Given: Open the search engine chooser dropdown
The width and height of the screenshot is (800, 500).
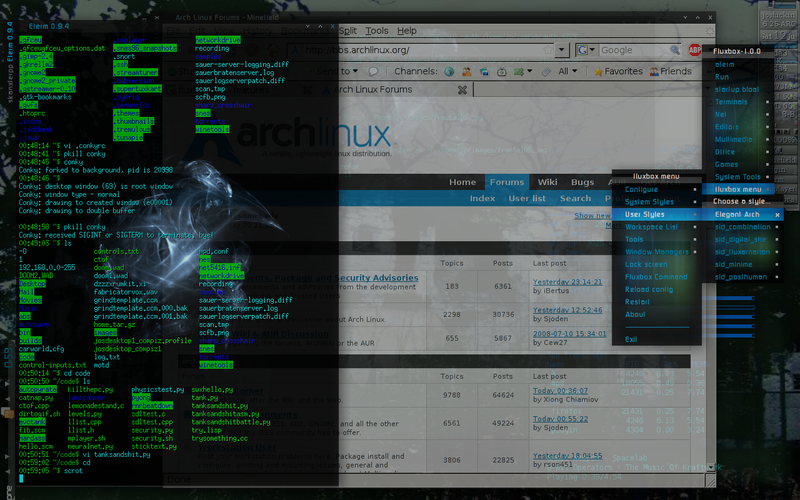Looking at the screenshot, I should tap(592, 50).
